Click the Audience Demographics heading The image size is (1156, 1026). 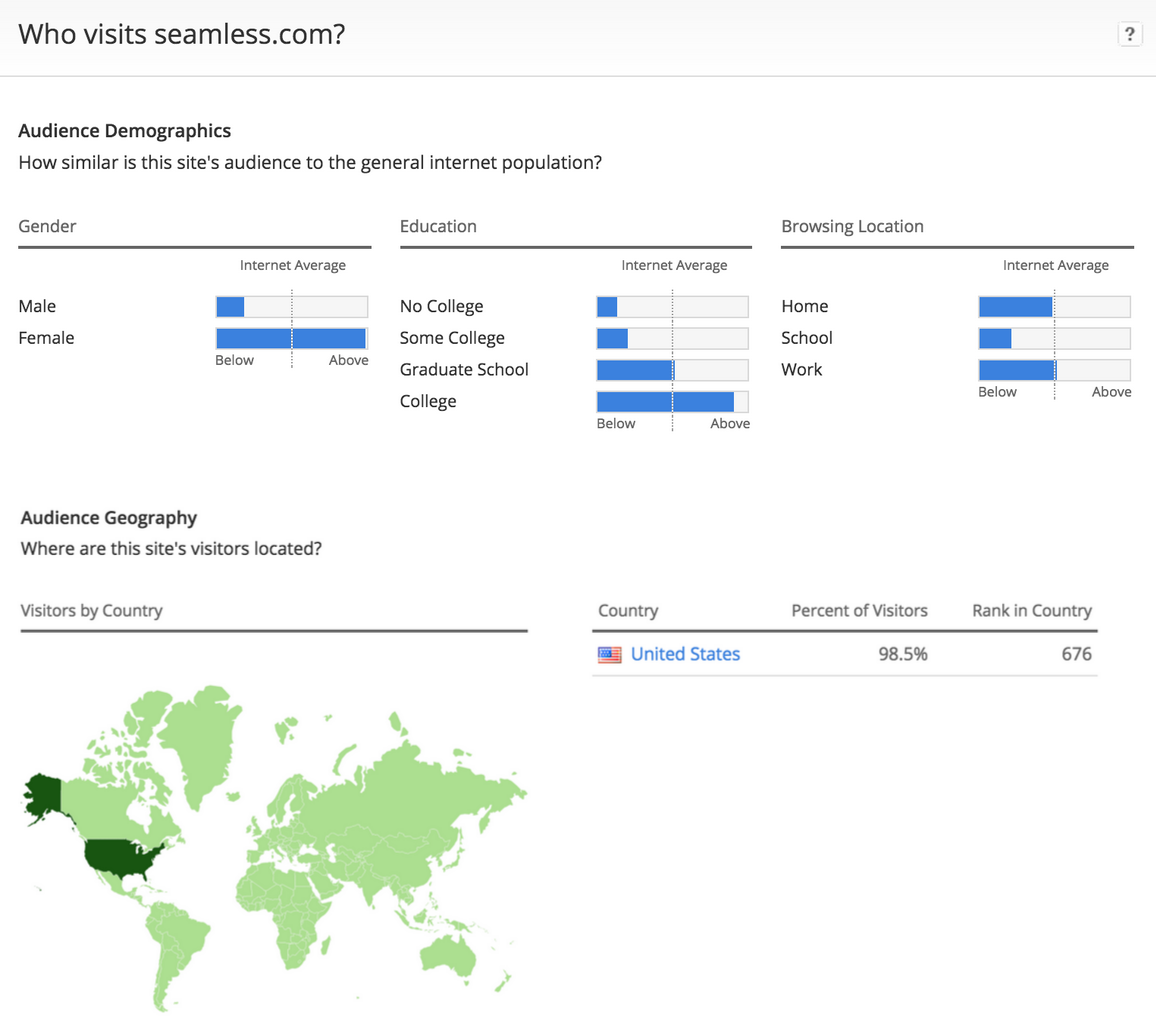tap(125, 130)
